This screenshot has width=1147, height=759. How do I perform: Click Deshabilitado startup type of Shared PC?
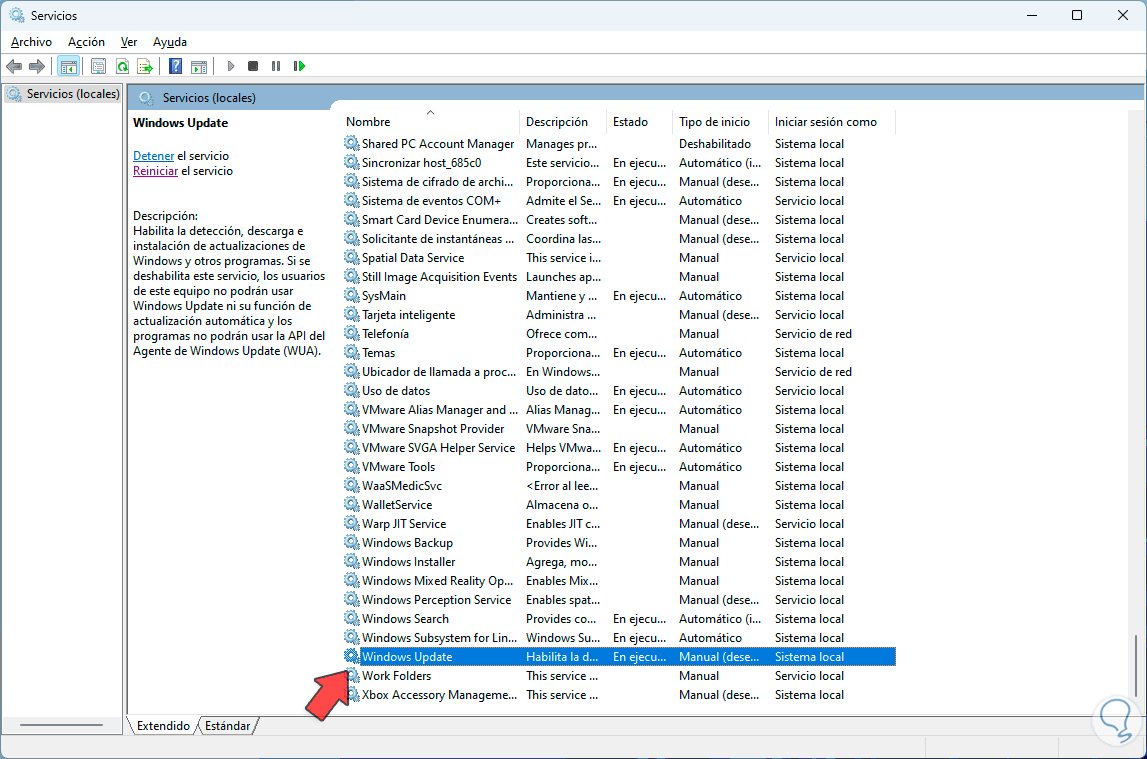click(x=715, y=144)
